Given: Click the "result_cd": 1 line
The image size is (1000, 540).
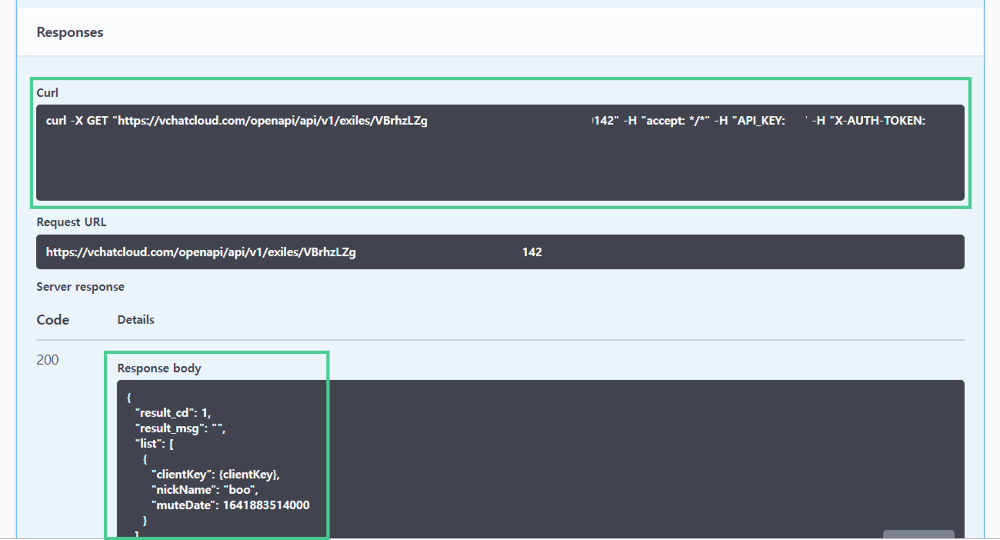Looking at the screenshot, I should point(172,412).
